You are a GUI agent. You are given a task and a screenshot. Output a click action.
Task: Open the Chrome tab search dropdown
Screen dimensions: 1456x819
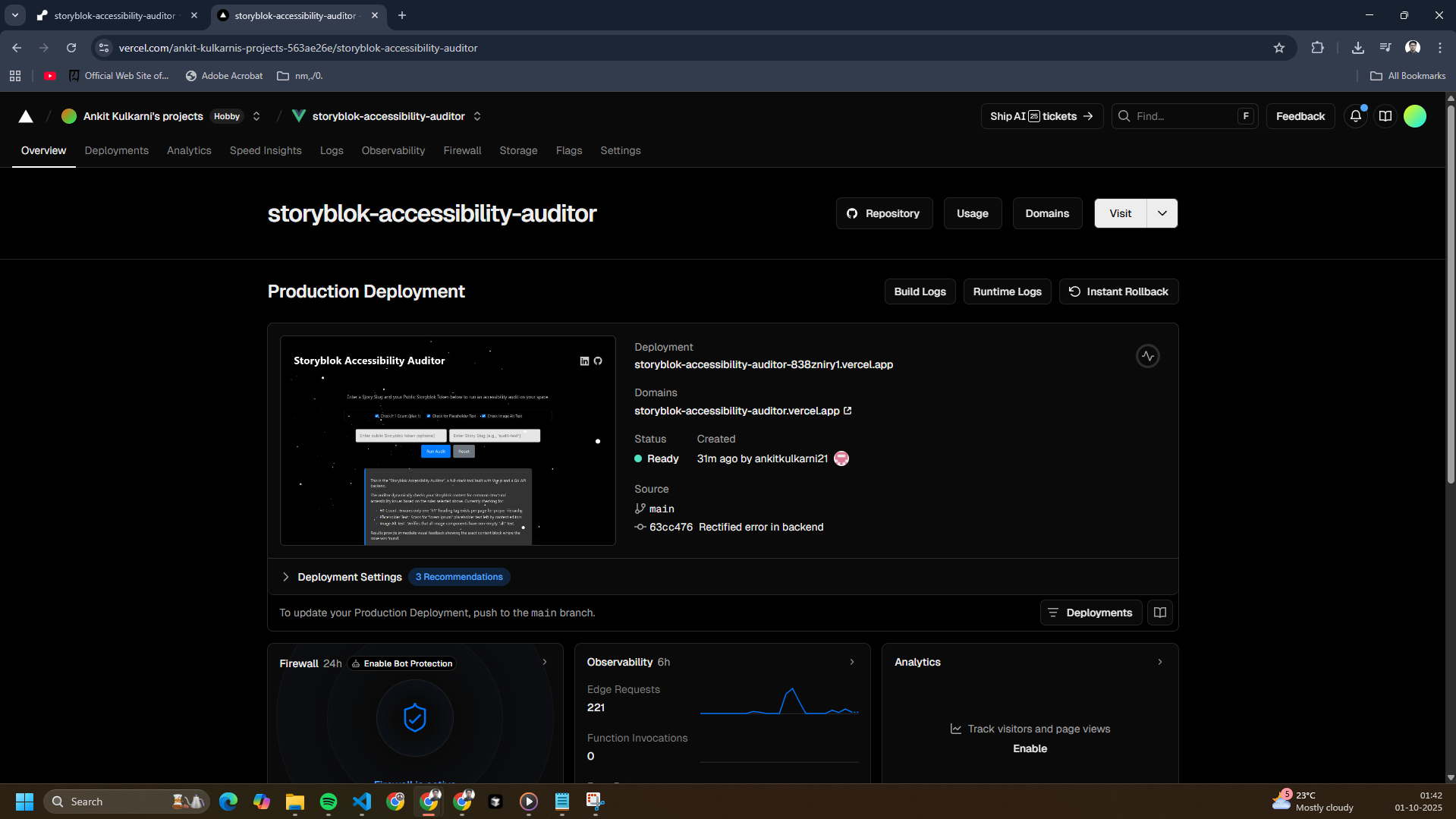(15, 15)
